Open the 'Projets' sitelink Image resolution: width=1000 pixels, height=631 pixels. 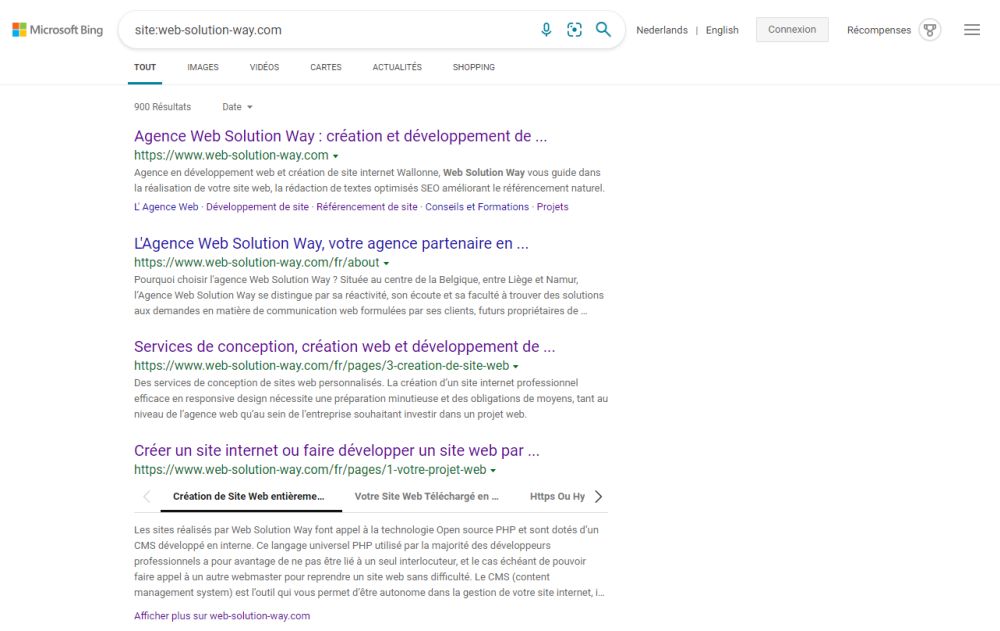coord(552,207)
